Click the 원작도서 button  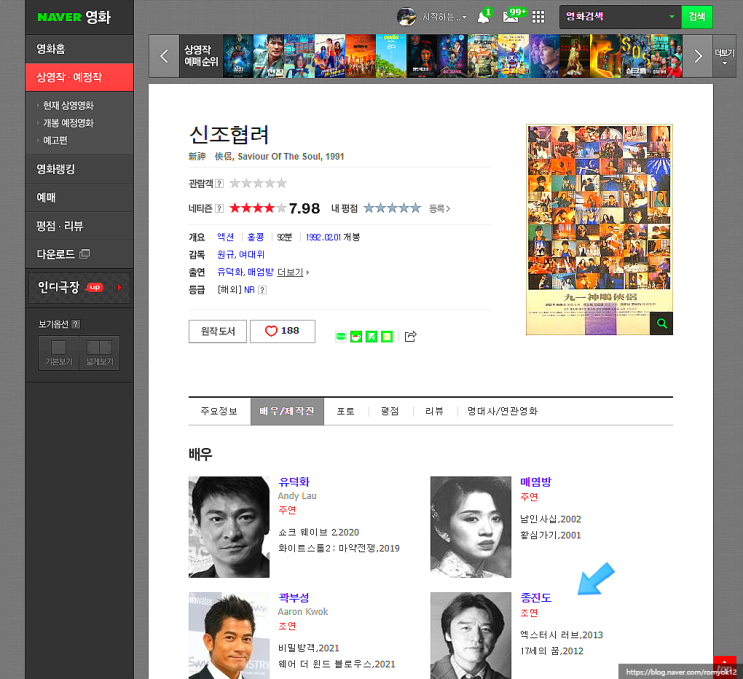pyautogui.click(x=217, y=331)
